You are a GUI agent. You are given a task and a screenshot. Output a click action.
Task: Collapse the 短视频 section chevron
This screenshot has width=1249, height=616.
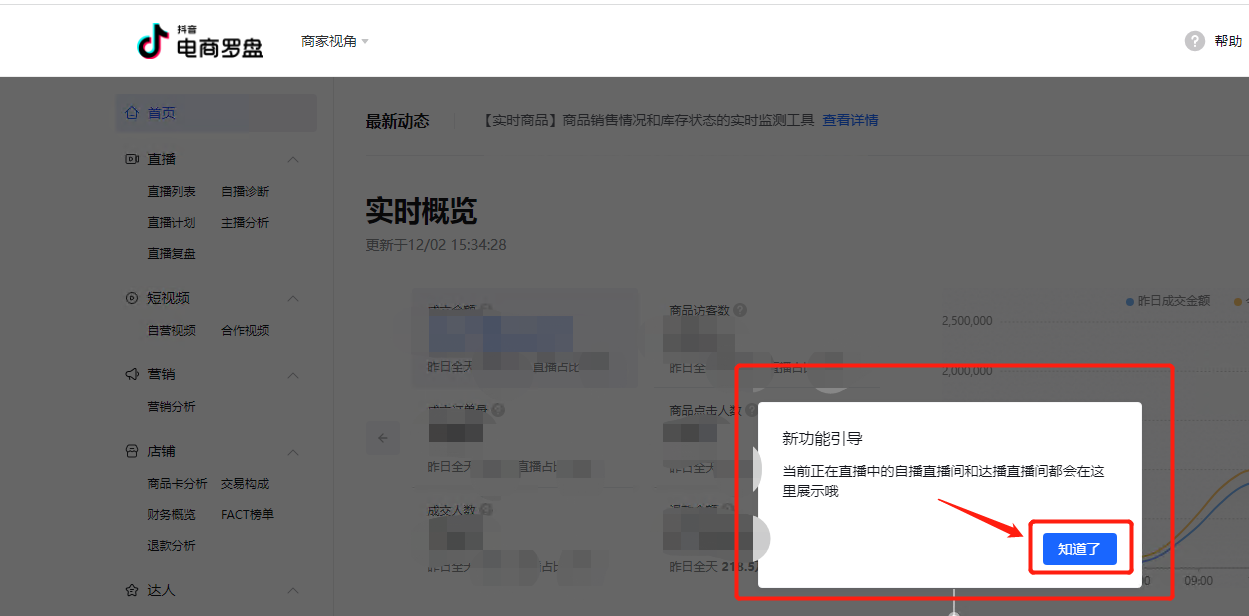[x=293, y=298]
